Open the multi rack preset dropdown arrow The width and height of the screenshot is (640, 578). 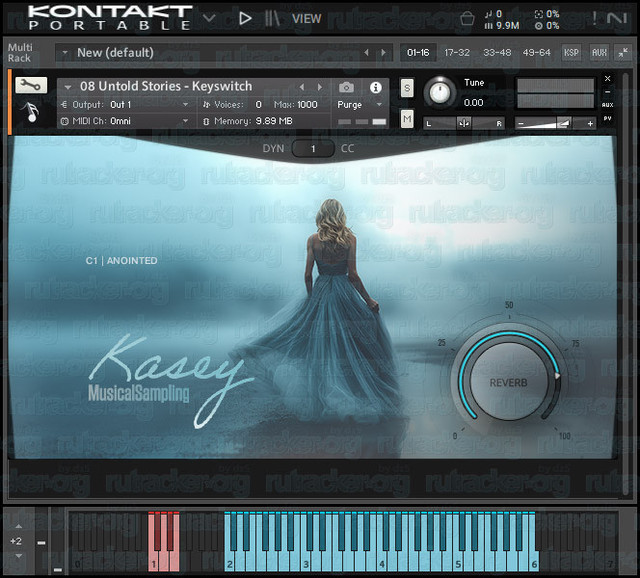(64, 52)
